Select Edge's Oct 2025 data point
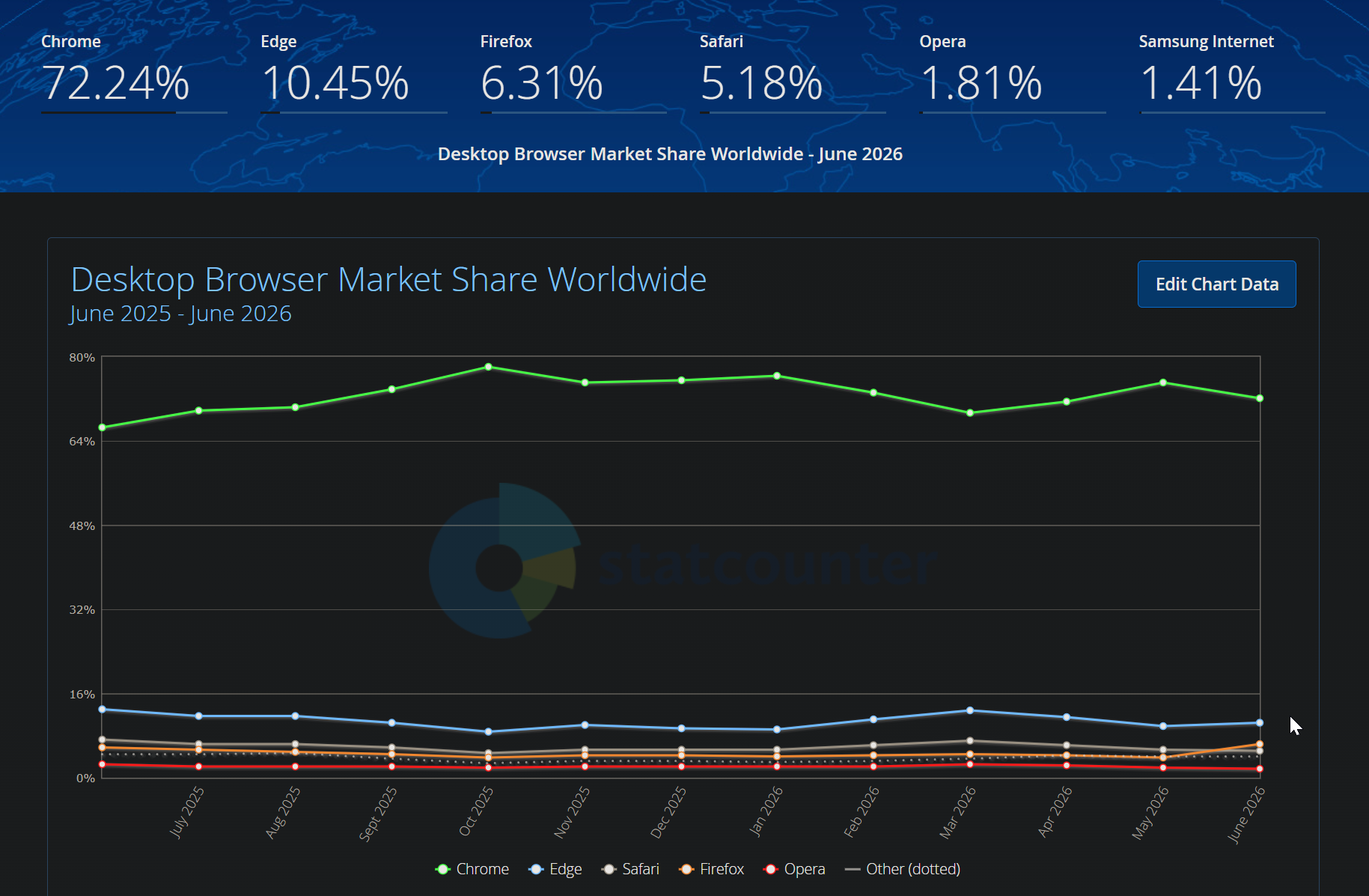The width and height of the screenshot is (1369, 896). pyautogui.click(x=488, y=731)
